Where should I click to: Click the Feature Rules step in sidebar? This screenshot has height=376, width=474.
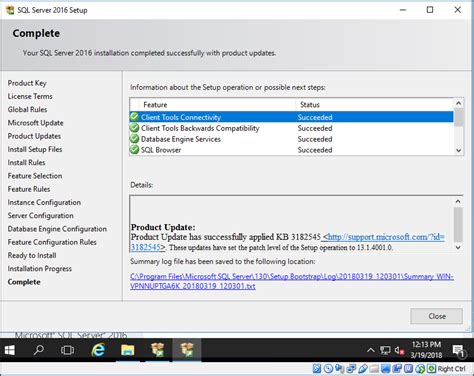click(29, 189)
